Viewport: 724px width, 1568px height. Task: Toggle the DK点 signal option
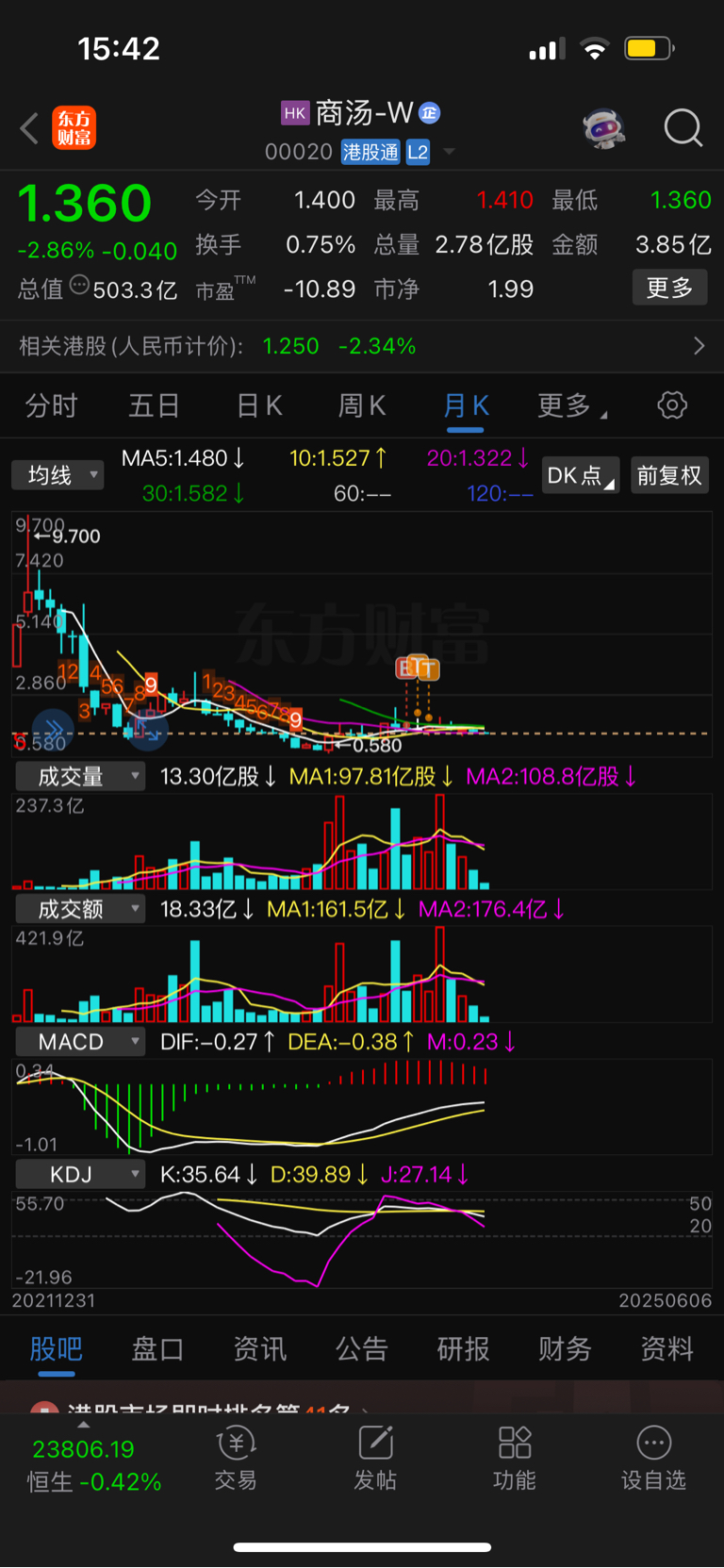coord(580,475)
